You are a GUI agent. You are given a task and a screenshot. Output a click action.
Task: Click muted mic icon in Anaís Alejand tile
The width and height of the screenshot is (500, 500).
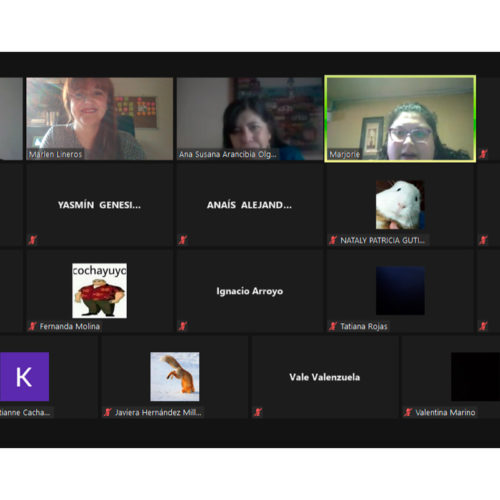click(183, 240)
